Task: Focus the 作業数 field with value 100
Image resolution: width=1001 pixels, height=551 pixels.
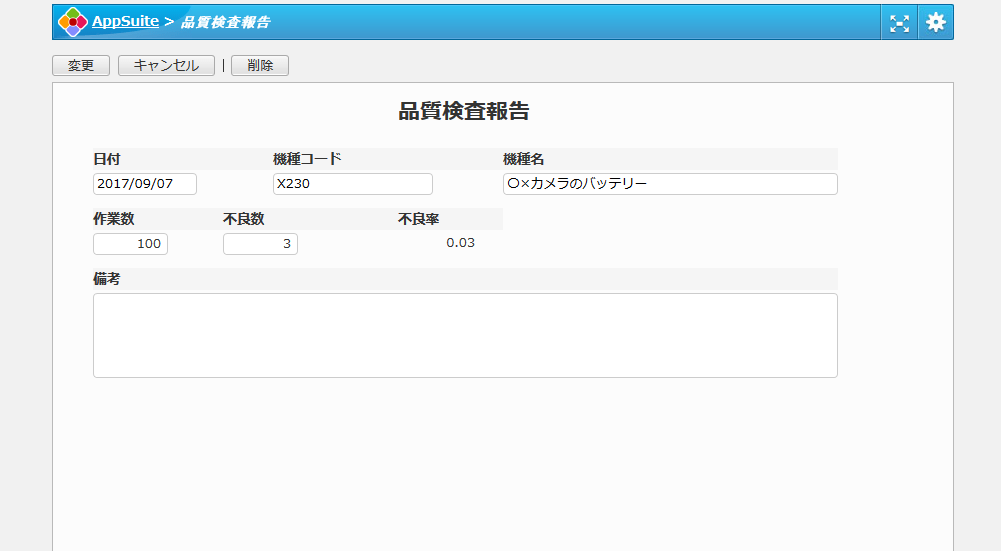Action: click(x=130, y=244)
